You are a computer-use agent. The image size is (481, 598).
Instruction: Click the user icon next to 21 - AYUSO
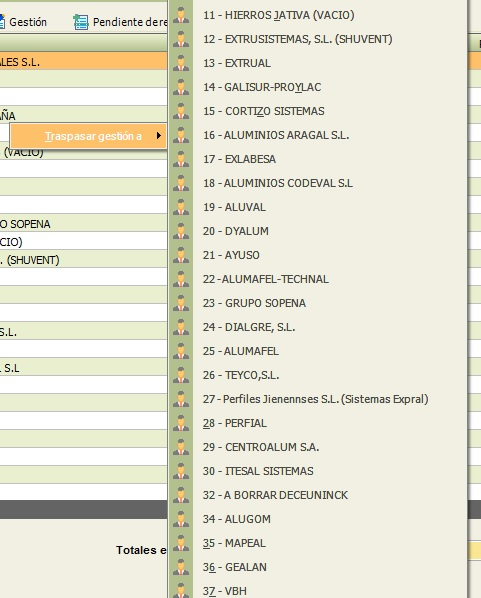coord(181,255)
